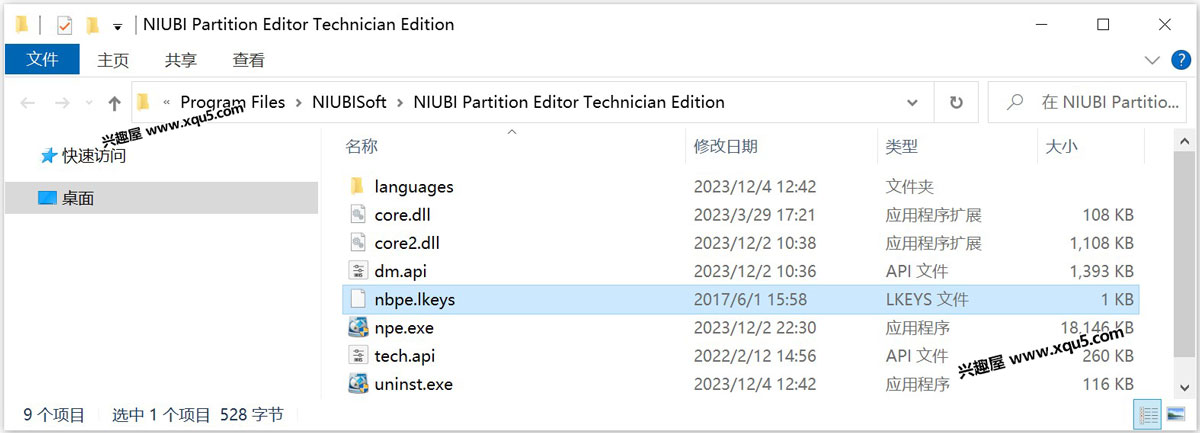Image resolution: width=1200 pixels, height=433 pixels.
Task: Click the search box for this folder
Action: [1090, 102]
